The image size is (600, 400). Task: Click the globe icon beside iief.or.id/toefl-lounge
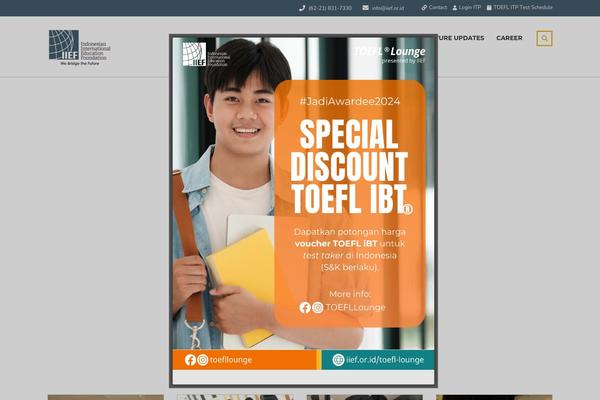[338, 360]
